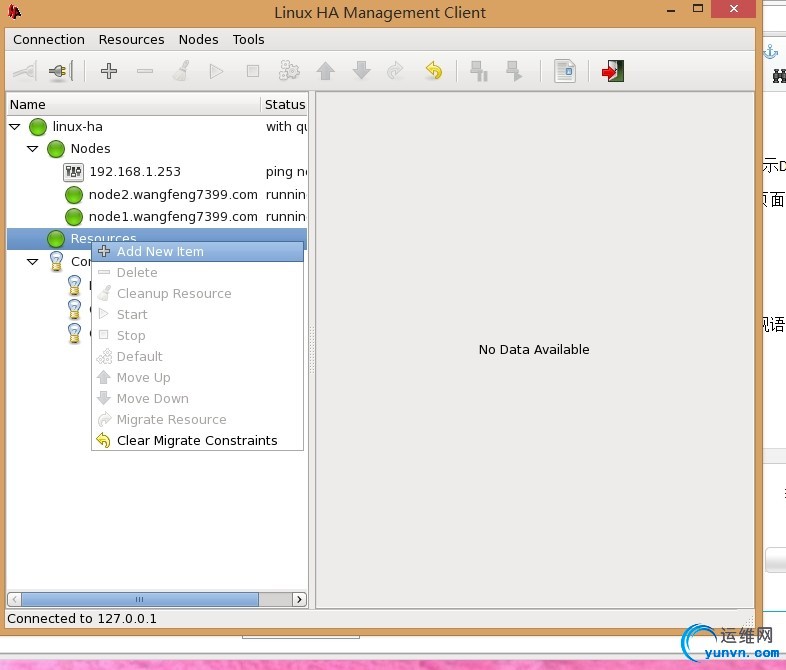Maximize the Linux HA Management Client

pyautogui.click(x=698, y=9)
